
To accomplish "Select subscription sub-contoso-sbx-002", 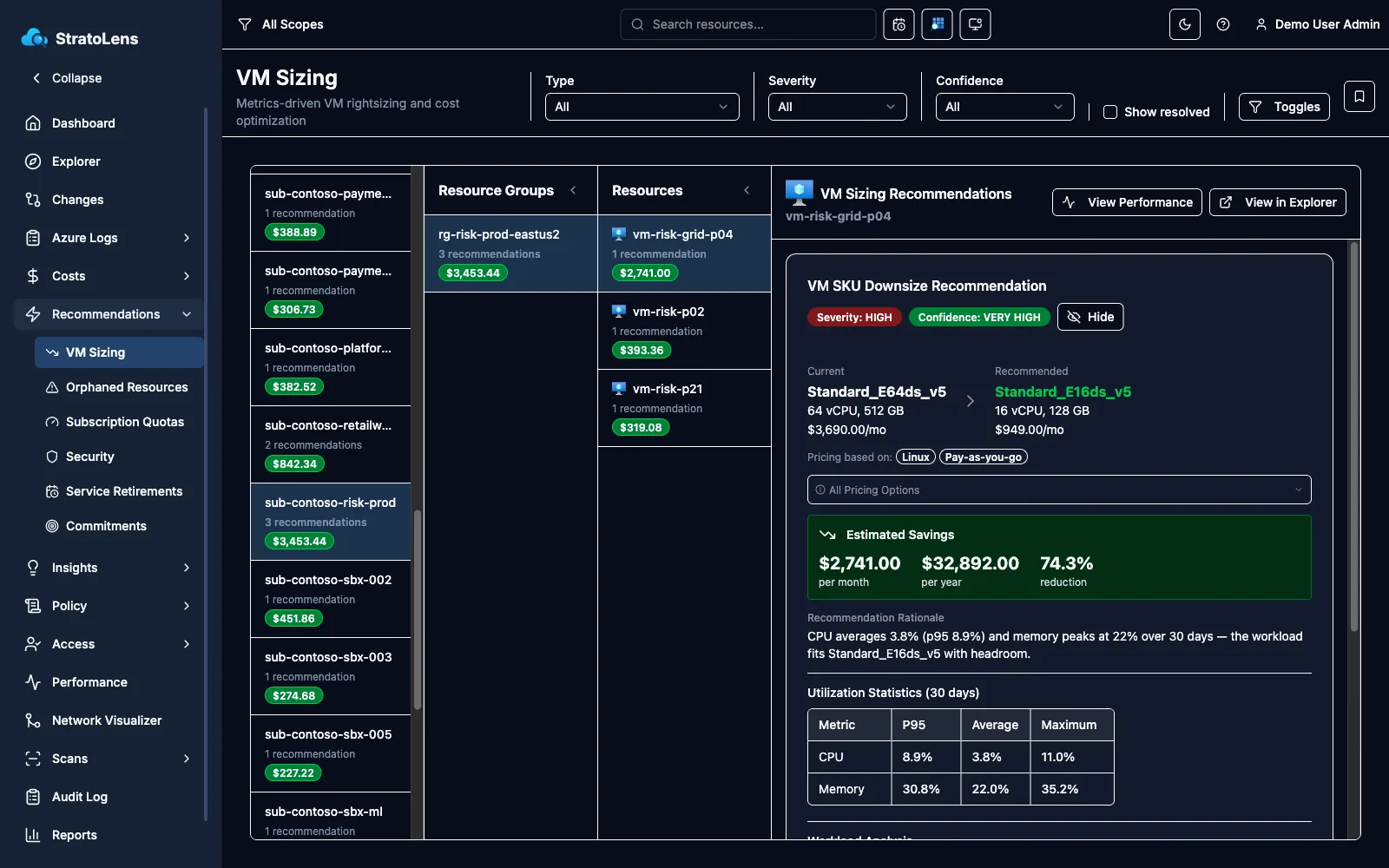I will pyautogui.click(x=331, y=599).
